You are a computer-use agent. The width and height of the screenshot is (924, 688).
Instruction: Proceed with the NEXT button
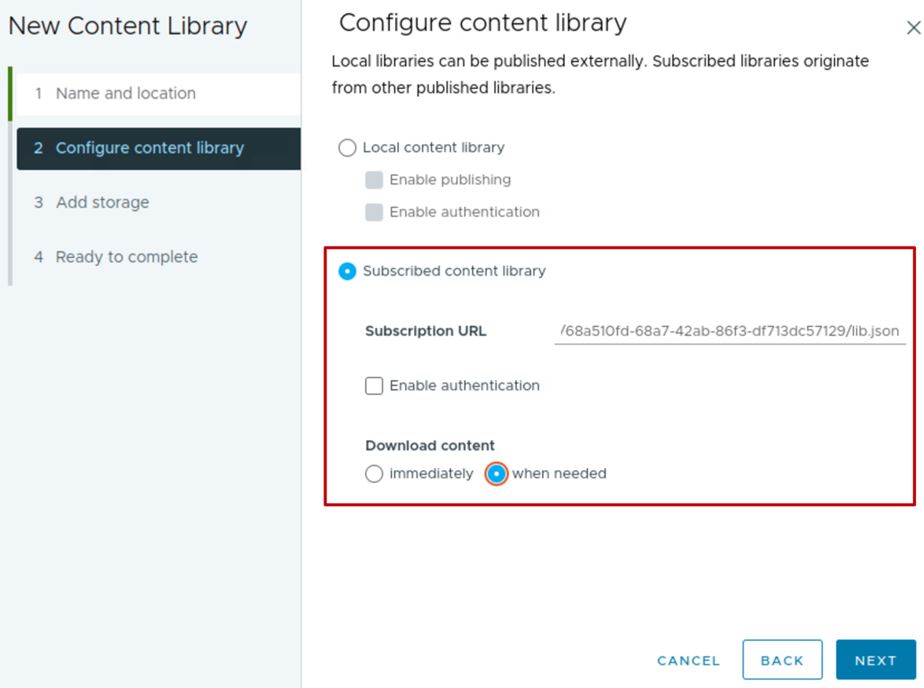(x=875, y=660)
